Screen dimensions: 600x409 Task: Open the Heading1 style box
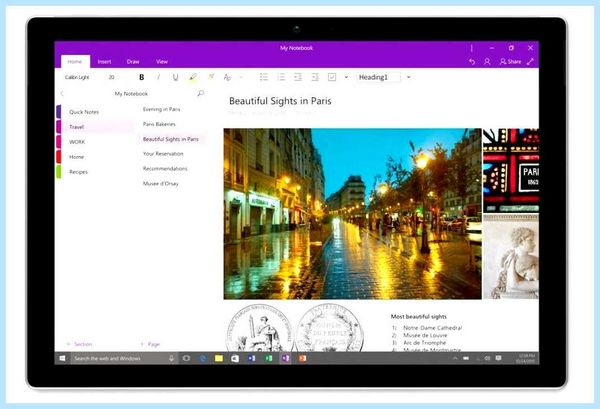point(378,77)
